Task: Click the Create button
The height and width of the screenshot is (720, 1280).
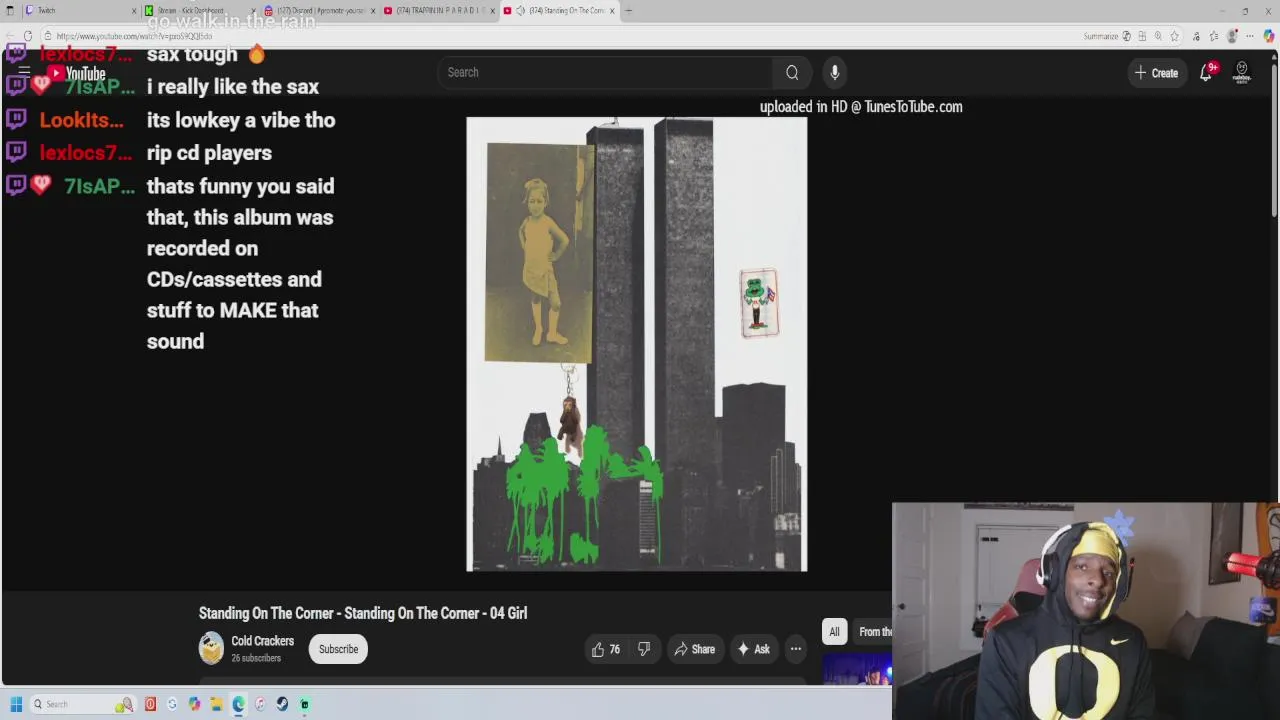Action: (1156, 72)
